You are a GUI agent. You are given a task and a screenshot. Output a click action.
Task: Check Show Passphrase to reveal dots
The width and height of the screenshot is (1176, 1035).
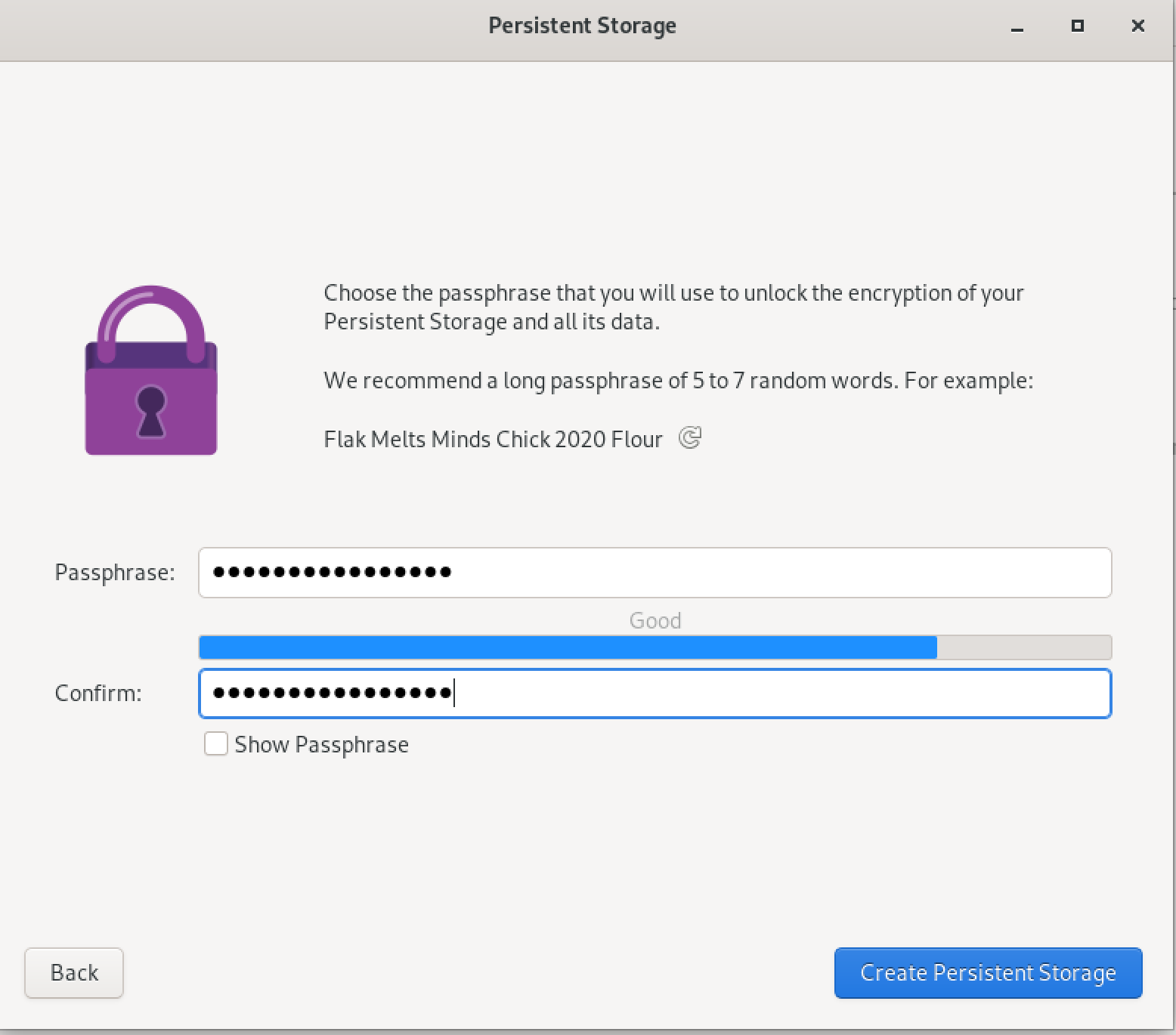point(215,743)
